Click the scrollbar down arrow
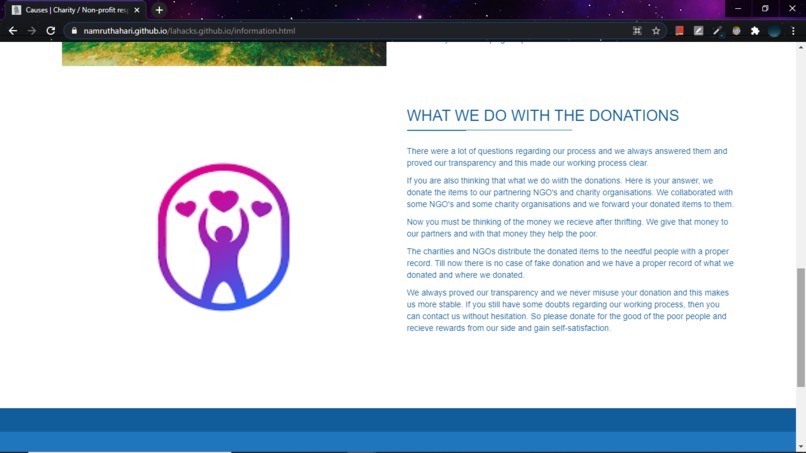 point(801,447)
